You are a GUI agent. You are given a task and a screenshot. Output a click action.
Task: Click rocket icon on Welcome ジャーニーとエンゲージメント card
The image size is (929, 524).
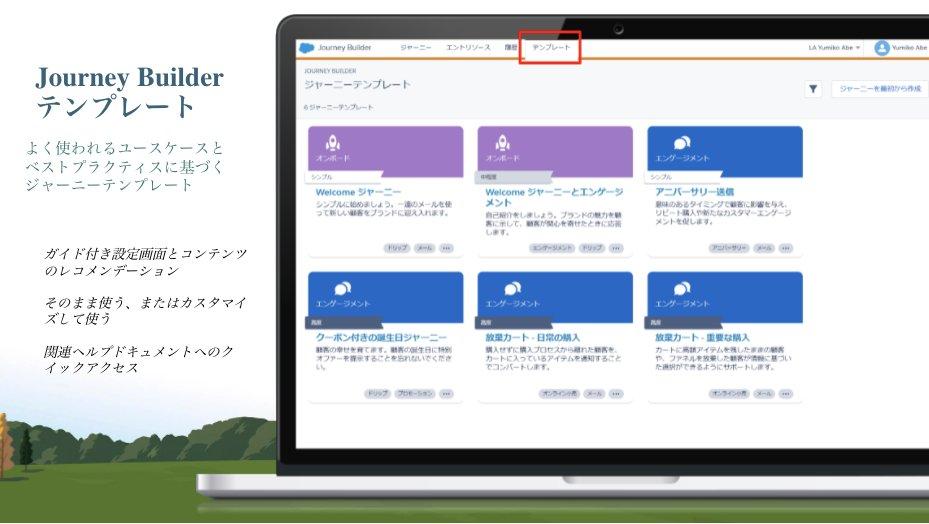pos(502,143)
